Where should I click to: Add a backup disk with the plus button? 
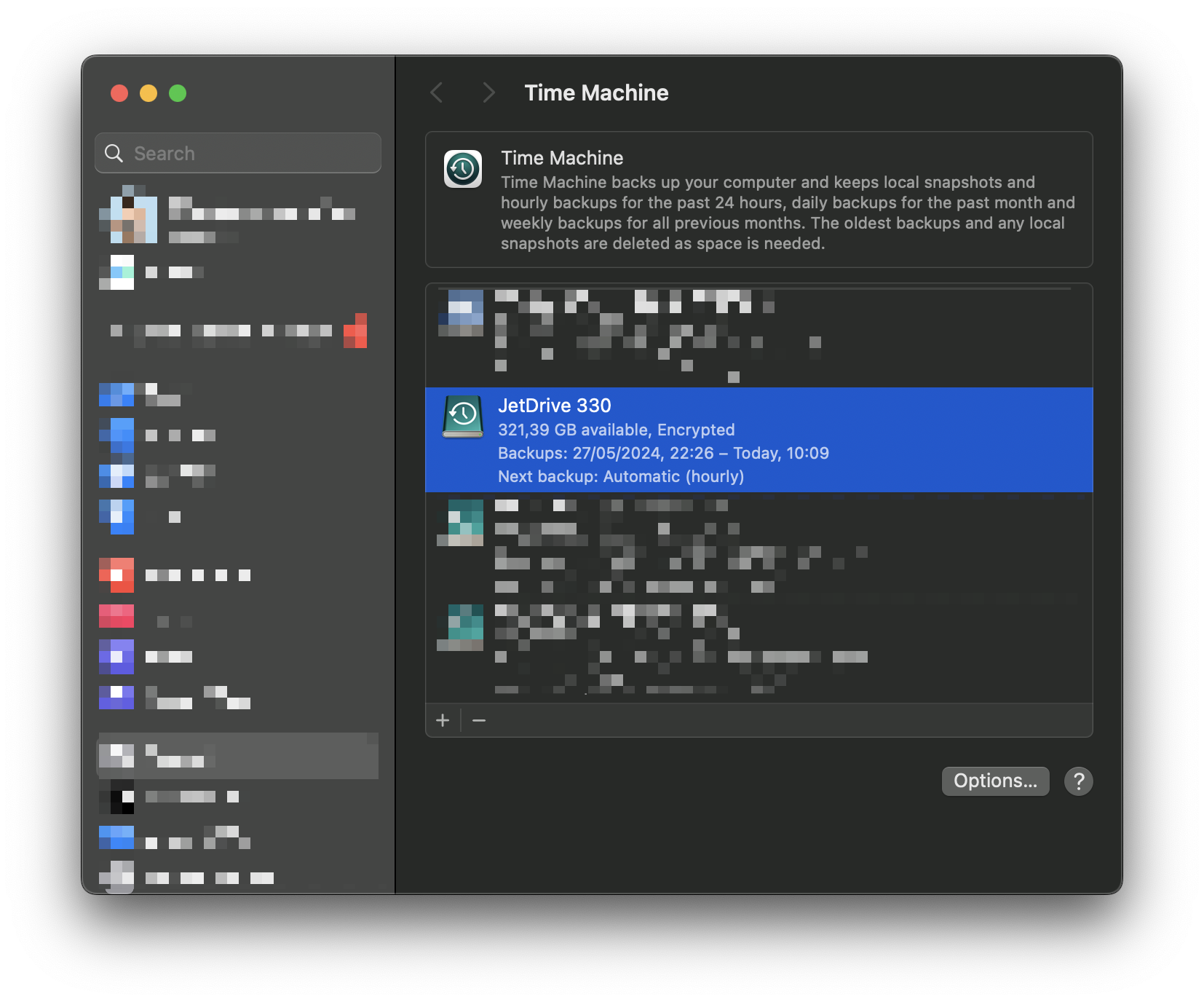click(x=443, y=720)
